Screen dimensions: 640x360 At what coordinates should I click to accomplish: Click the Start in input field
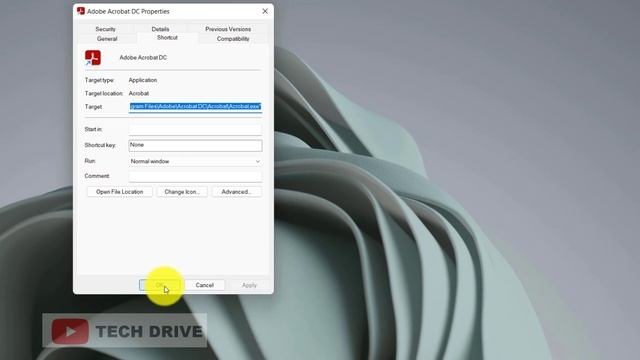pos(195,129)
